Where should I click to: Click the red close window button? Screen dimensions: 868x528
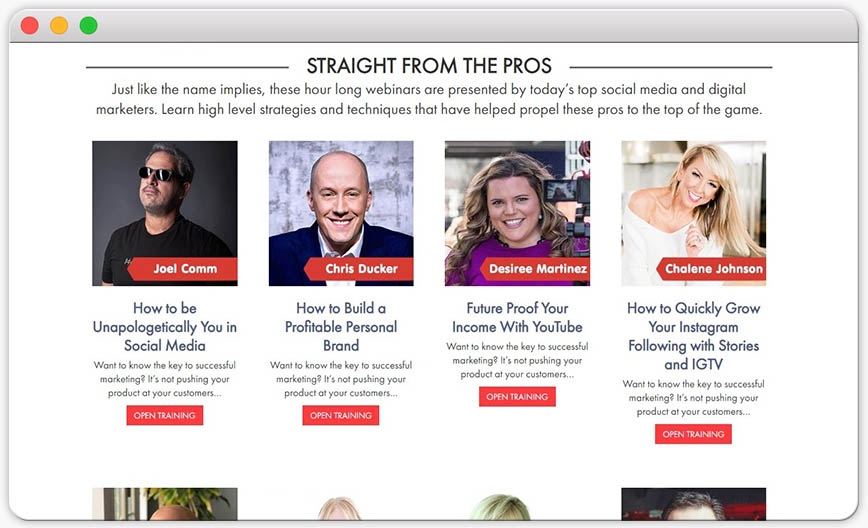pyautogui.click(x=29, y=25)
